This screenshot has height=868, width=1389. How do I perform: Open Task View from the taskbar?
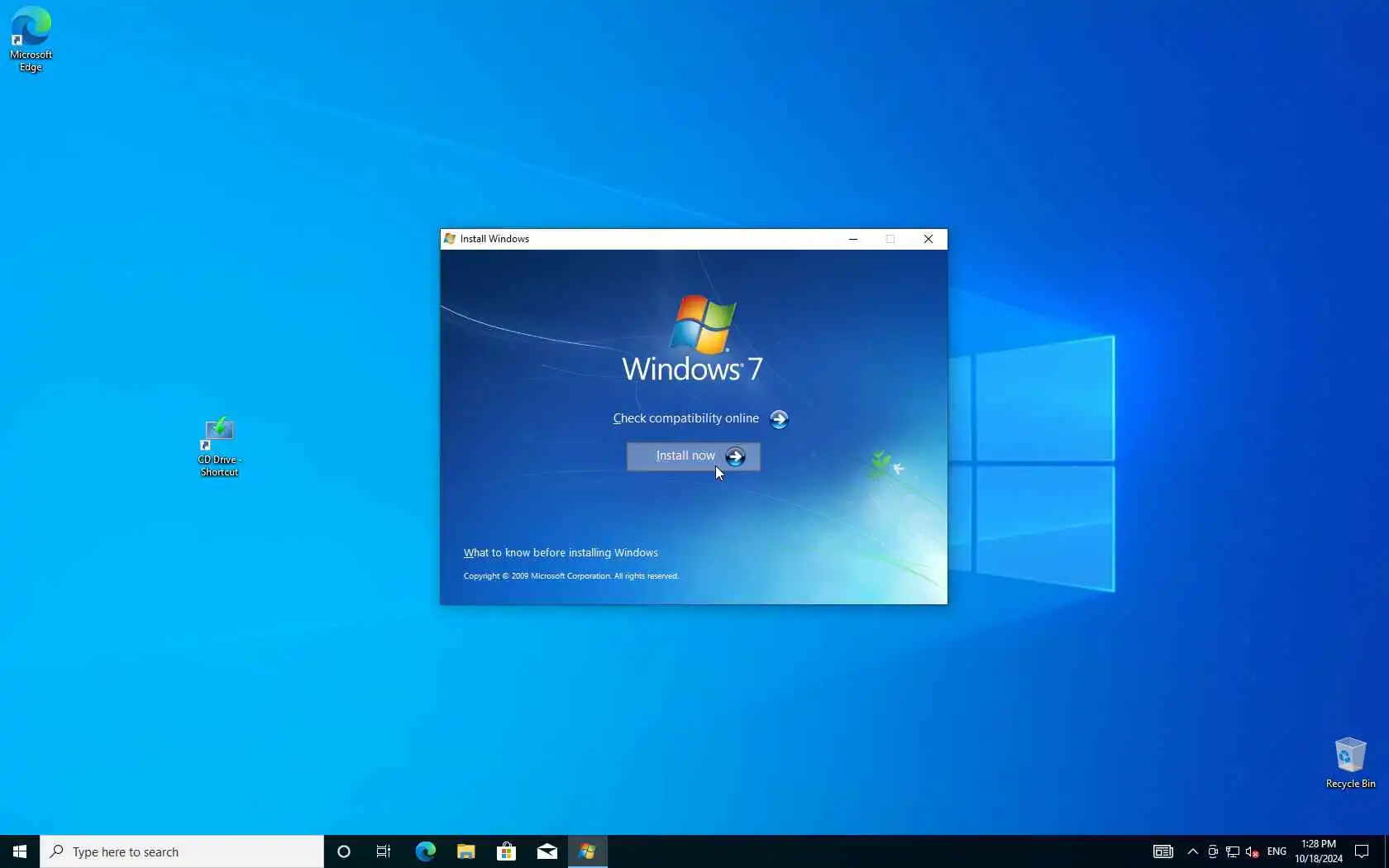click(x=384, y=851)
